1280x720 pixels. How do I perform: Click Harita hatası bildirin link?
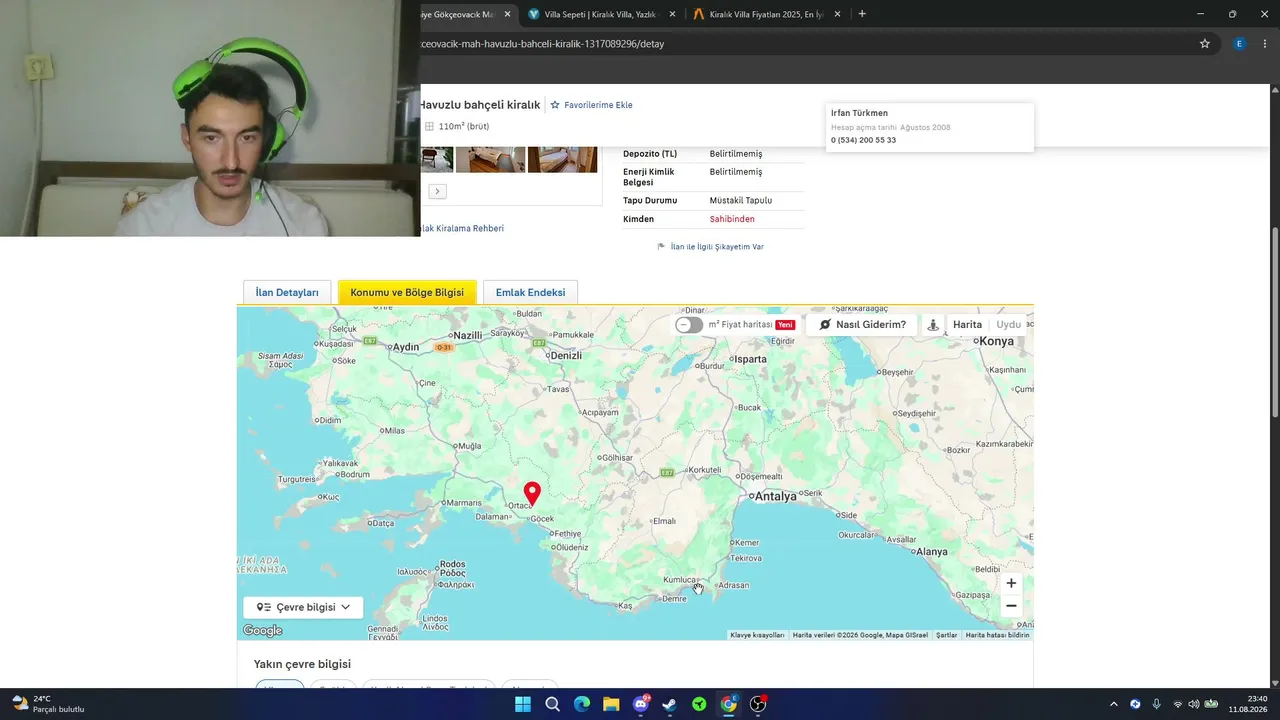click(997, 635)
